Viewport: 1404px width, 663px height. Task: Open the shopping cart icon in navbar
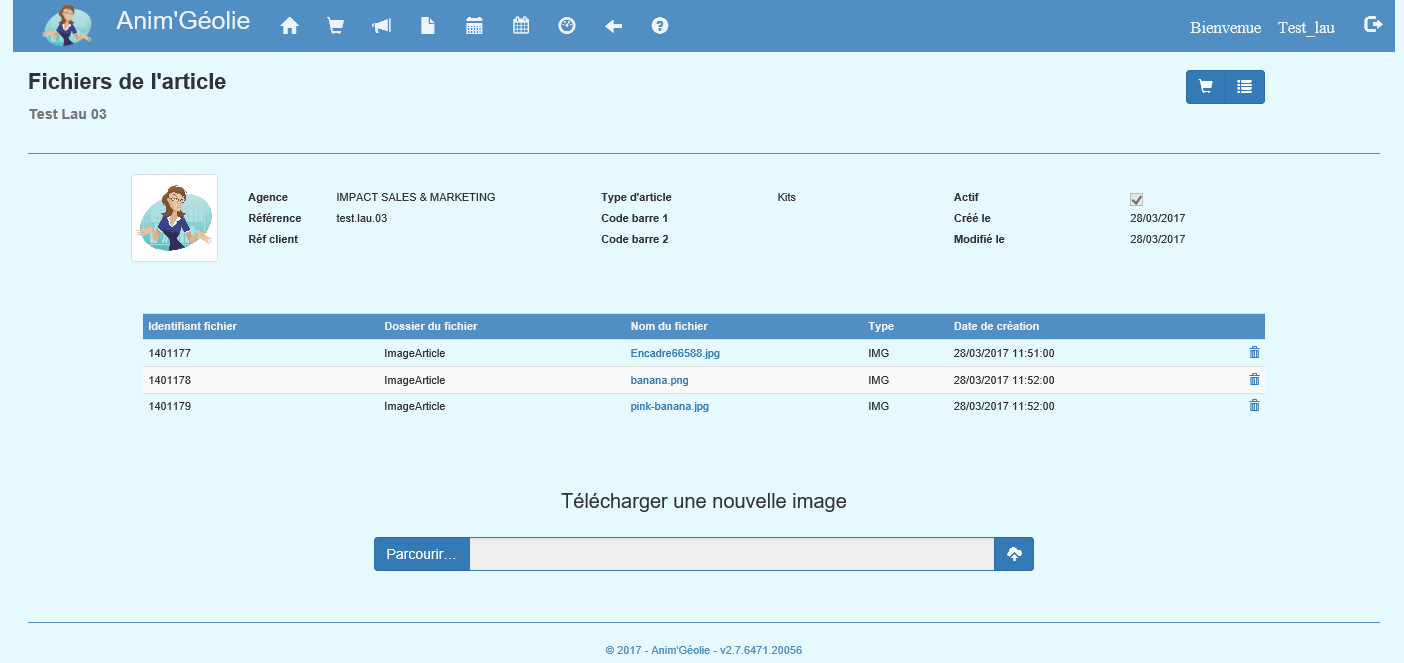click(x=336, y=26)
